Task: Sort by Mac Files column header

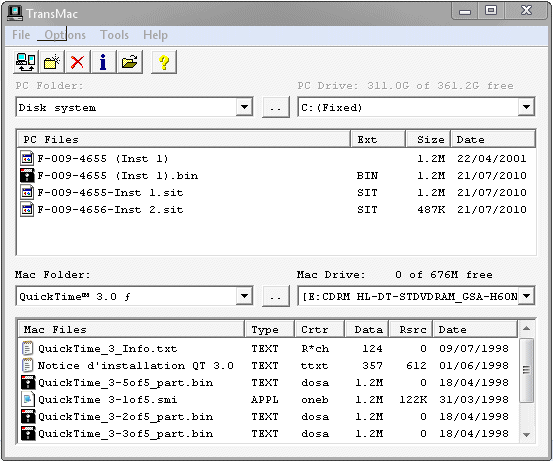Action: point(131,329)
